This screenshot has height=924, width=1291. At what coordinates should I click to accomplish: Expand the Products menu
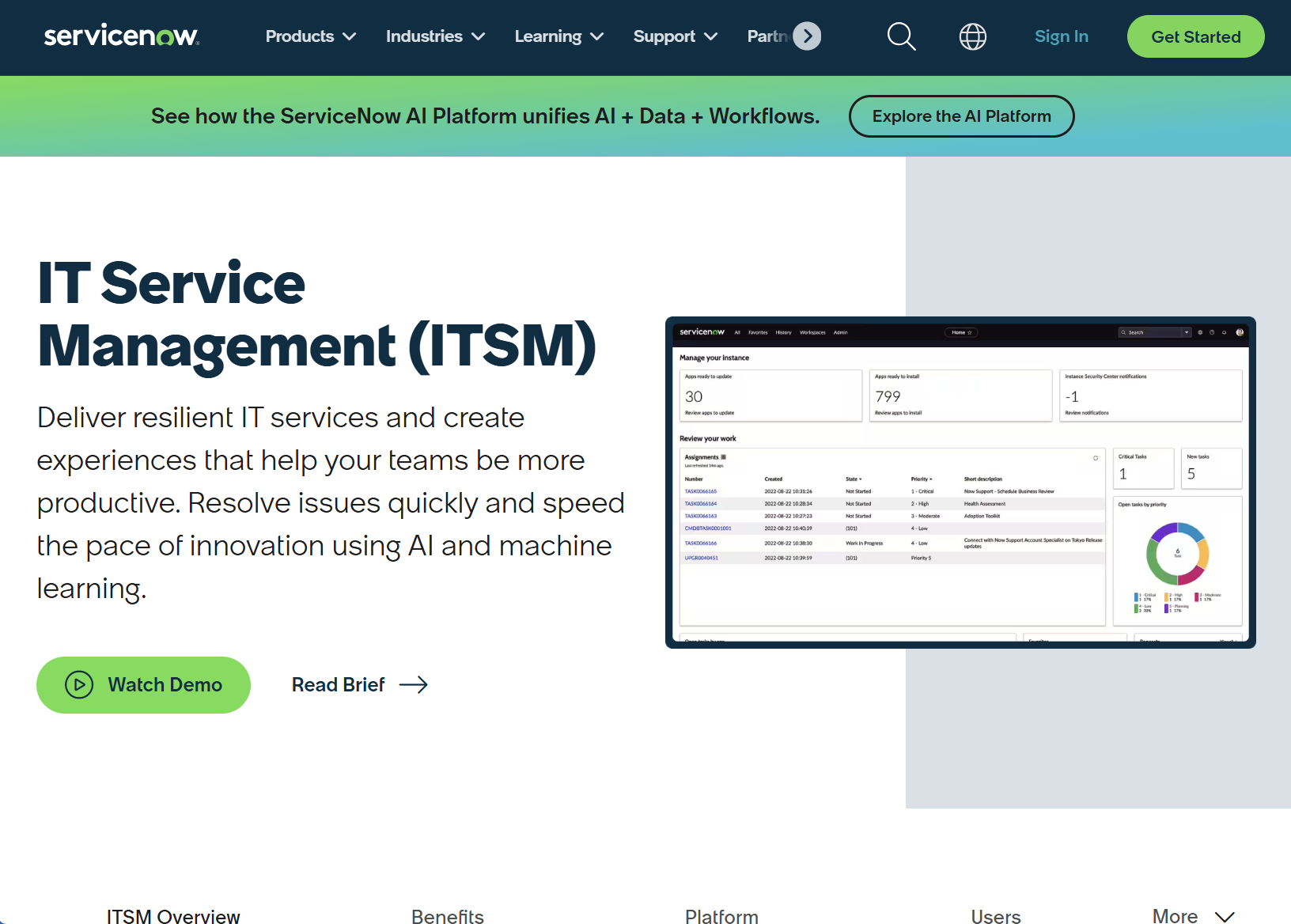tap(311, 36)
